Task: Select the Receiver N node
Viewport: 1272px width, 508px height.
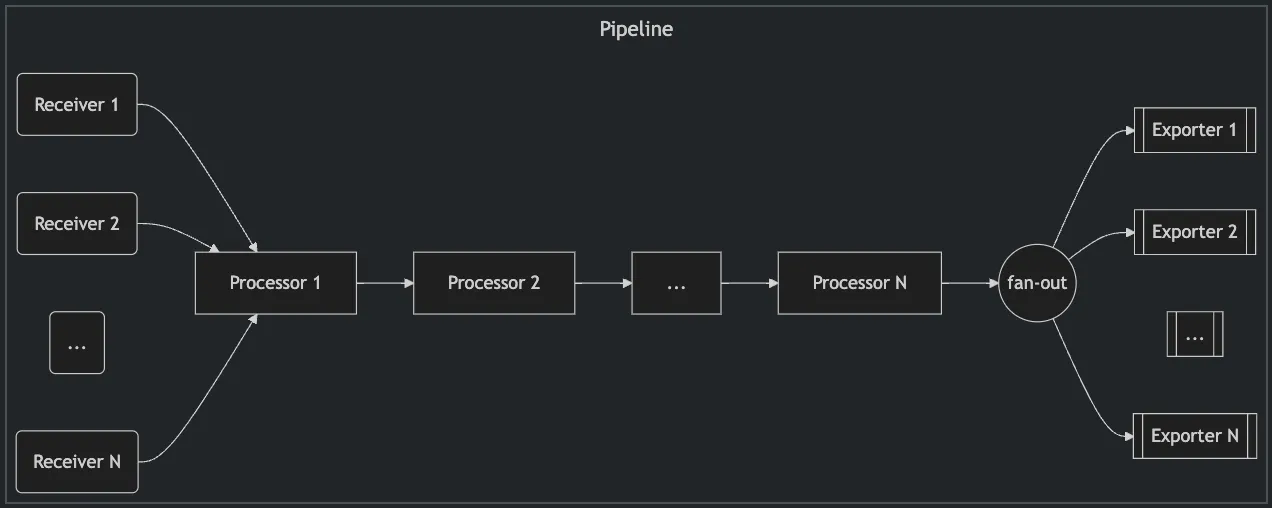Action: 77,461
